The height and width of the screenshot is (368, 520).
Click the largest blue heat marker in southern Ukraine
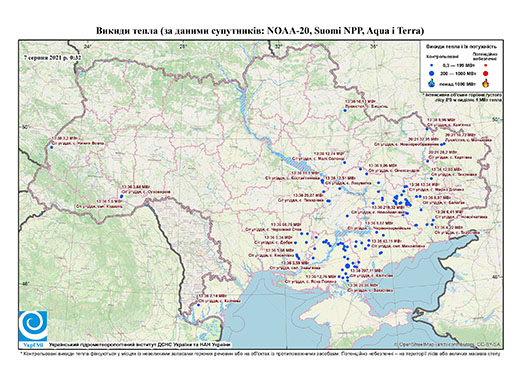347,266
